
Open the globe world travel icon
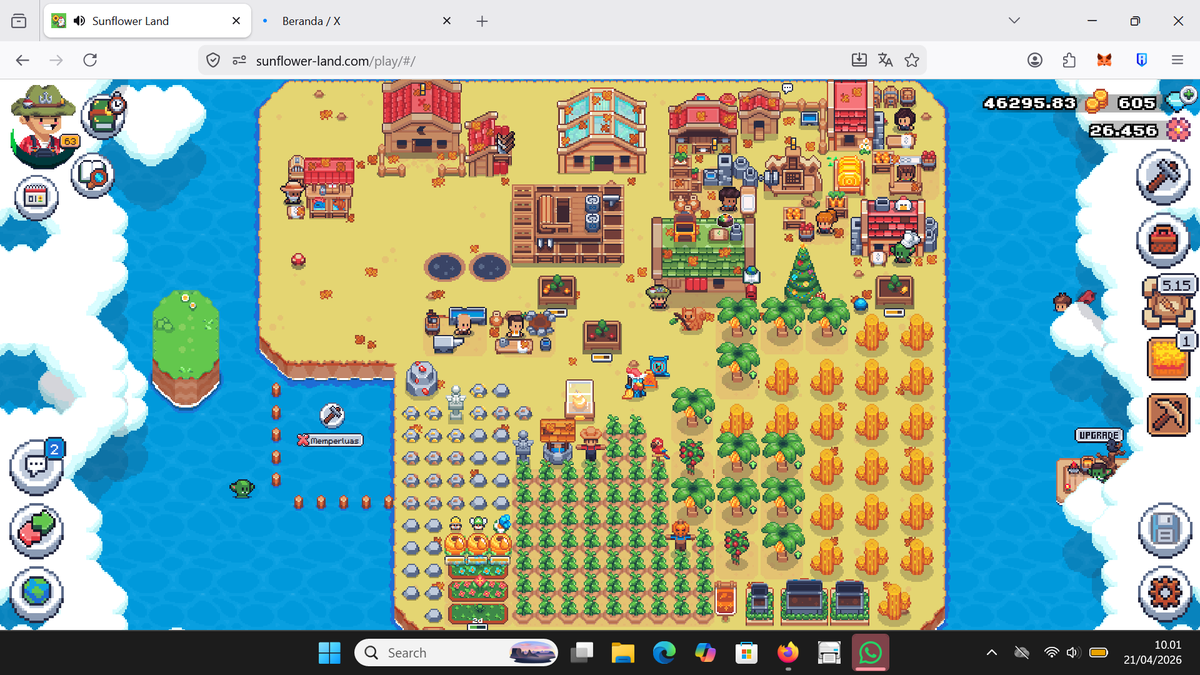coord(37,593)
